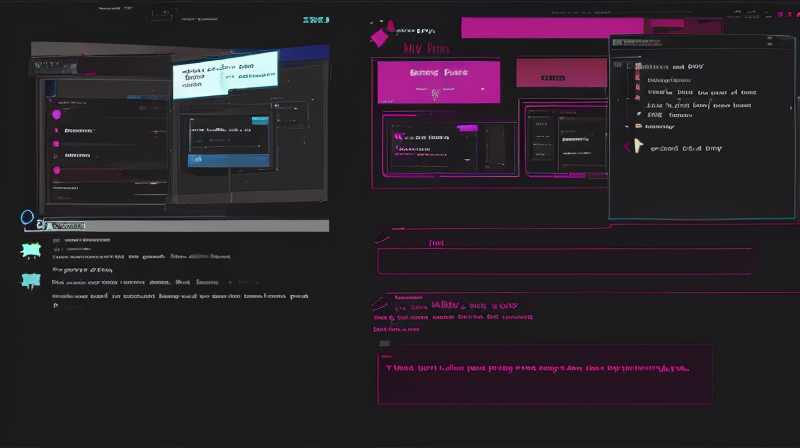Toggle the second magenta round bullet in left panel
Image resolution: width=800 pixels, height=448 pixels.
(57, 144)
